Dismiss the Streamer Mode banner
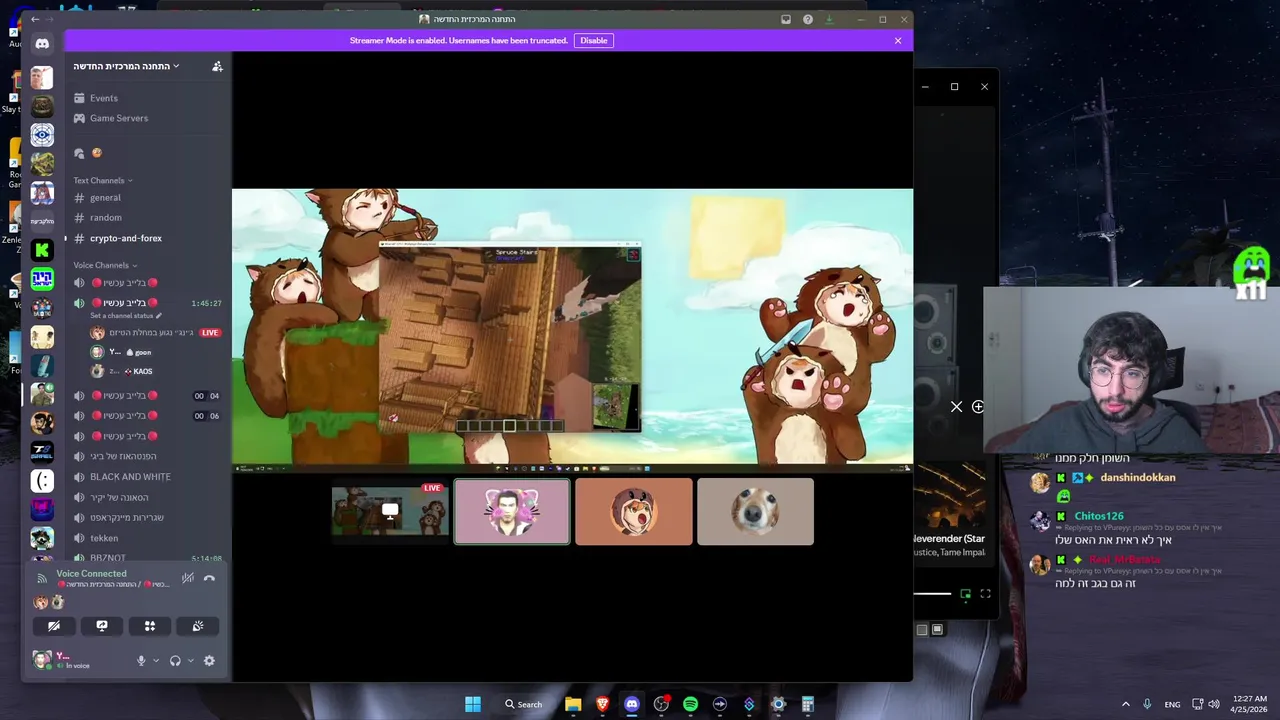Image resolution: width=1280 pixels, height=720 pixels. tap(898, 41)
